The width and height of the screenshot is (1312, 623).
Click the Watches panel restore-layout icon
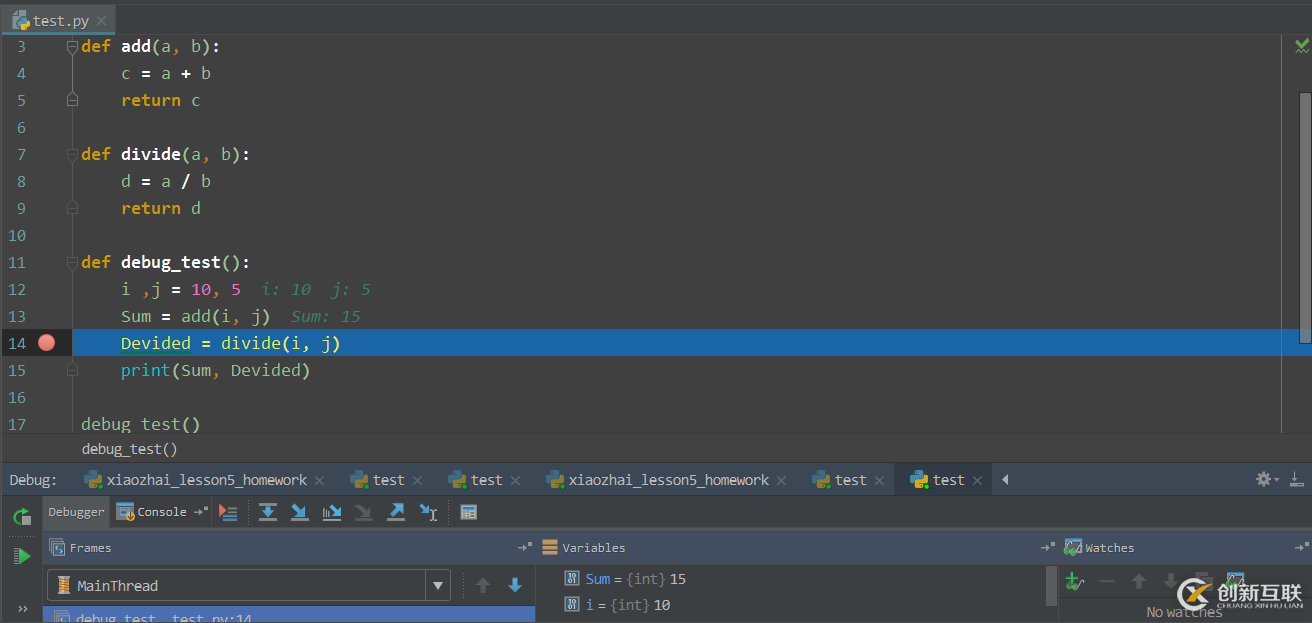1301,548
